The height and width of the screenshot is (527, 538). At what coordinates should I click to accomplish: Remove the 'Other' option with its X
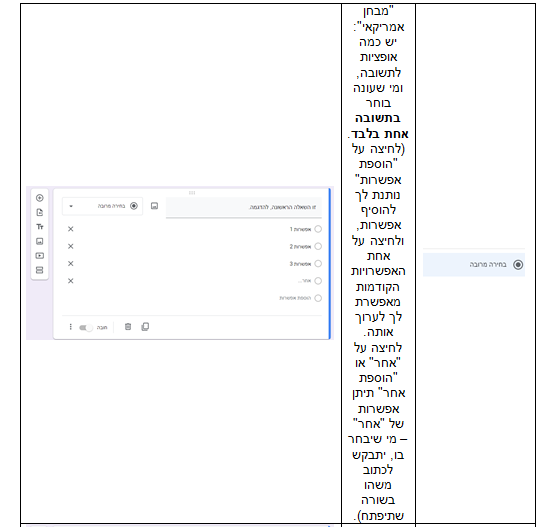point(71,281)
